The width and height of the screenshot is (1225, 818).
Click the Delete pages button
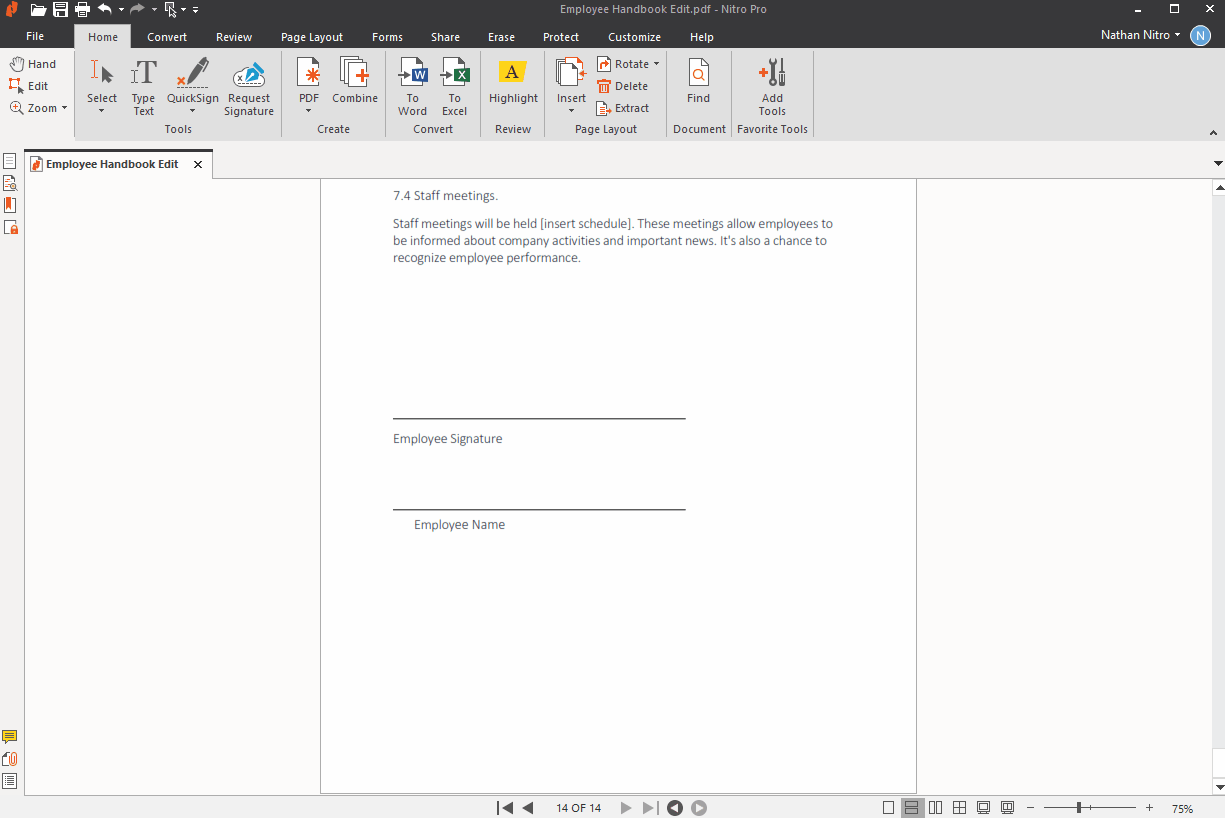click(623, 86)
